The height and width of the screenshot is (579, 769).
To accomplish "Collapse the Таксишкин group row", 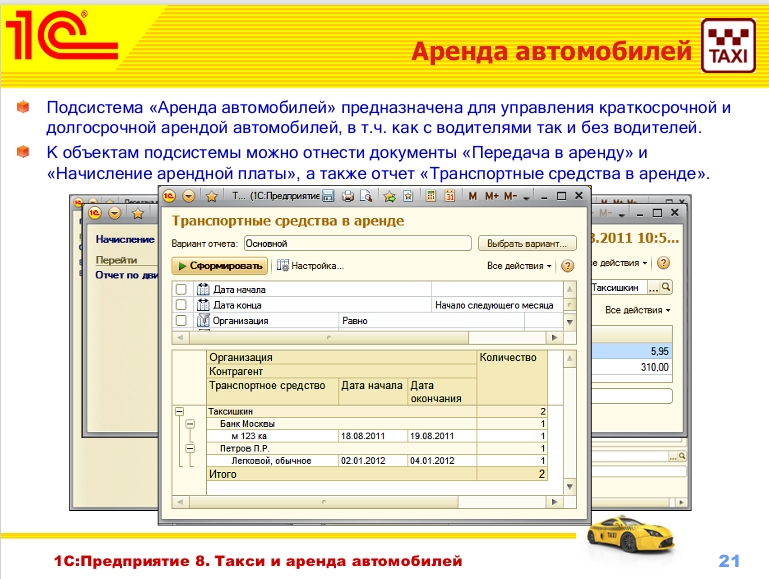I will [x=179, y=411].
